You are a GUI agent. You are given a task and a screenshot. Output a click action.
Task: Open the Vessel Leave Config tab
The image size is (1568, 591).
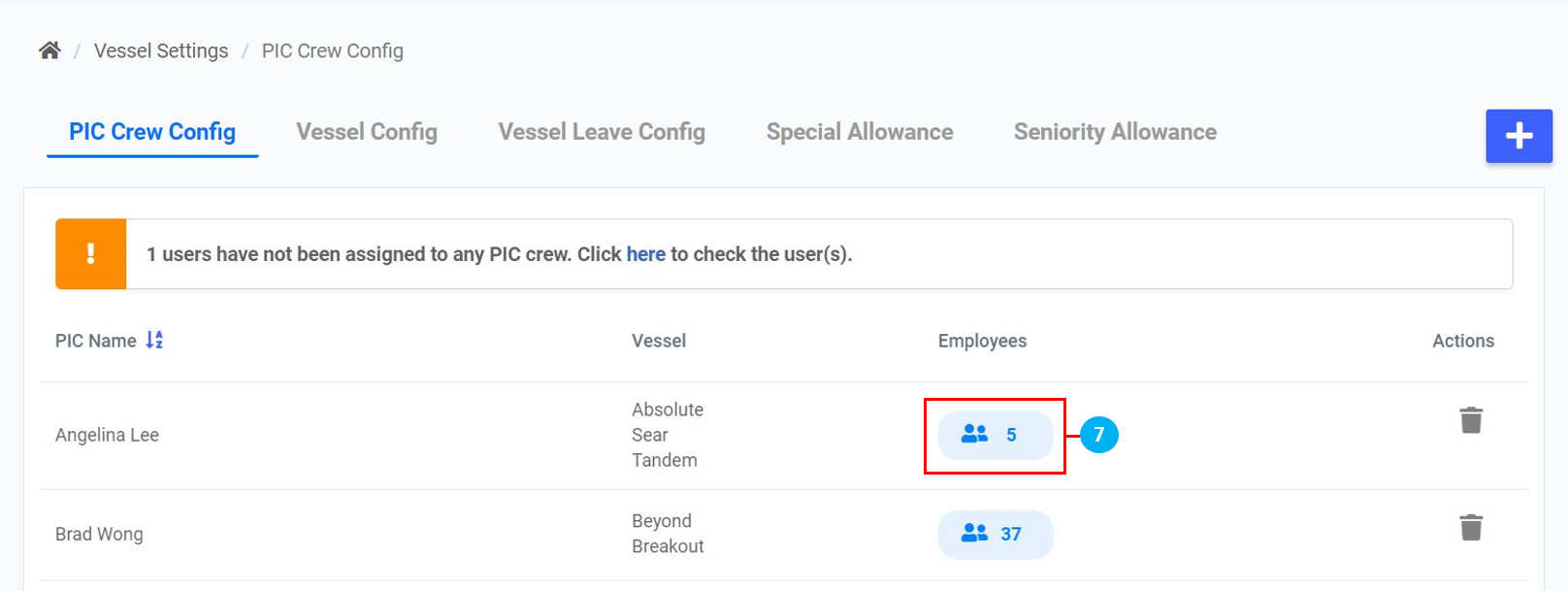point(601,131)
